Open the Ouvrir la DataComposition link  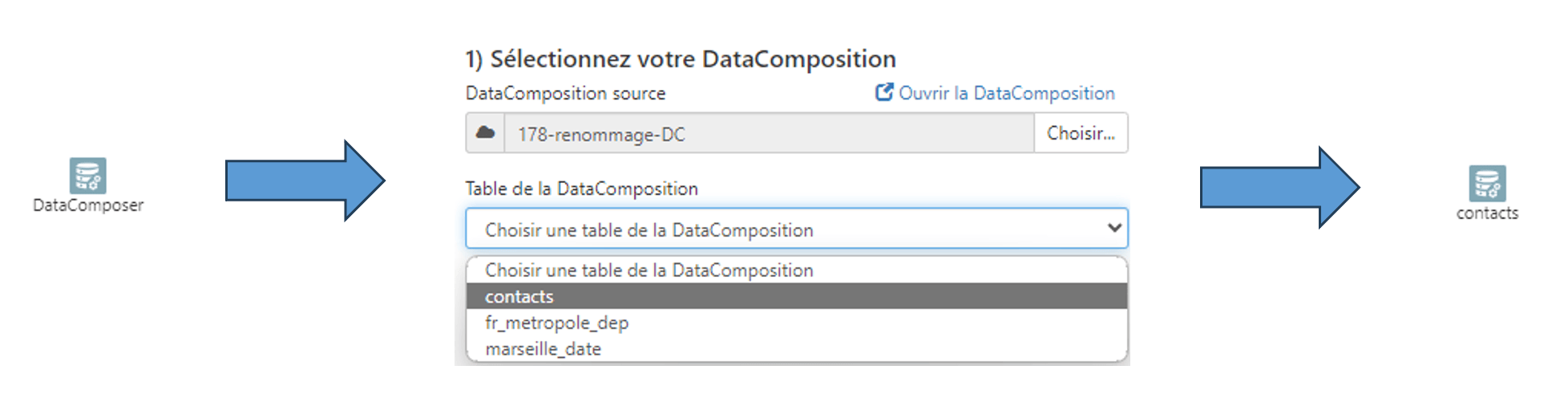[1006, 93]
